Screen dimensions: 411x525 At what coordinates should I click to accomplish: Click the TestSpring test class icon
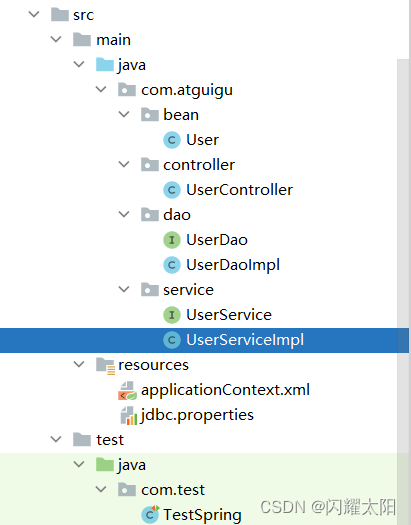pos(150,514)
